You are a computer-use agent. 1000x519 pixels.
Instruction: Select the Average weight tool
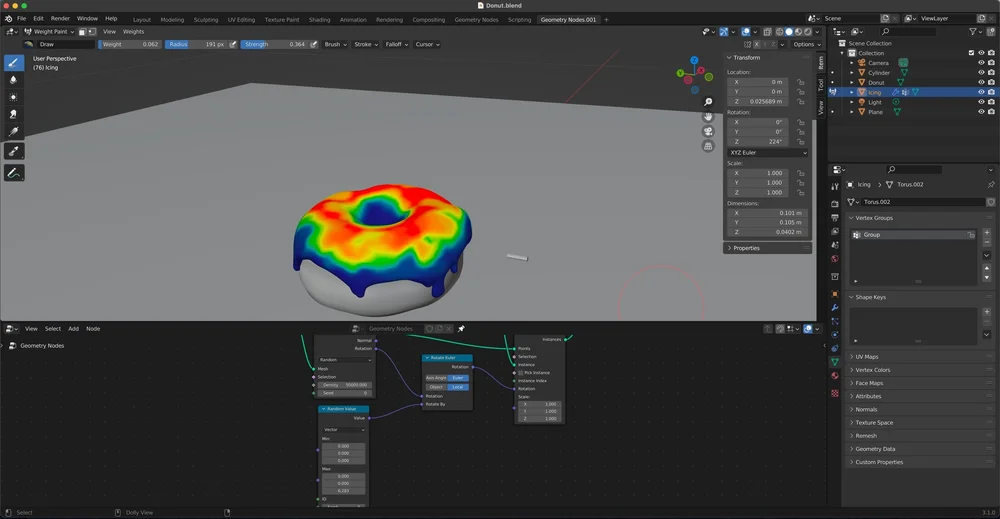13,97
